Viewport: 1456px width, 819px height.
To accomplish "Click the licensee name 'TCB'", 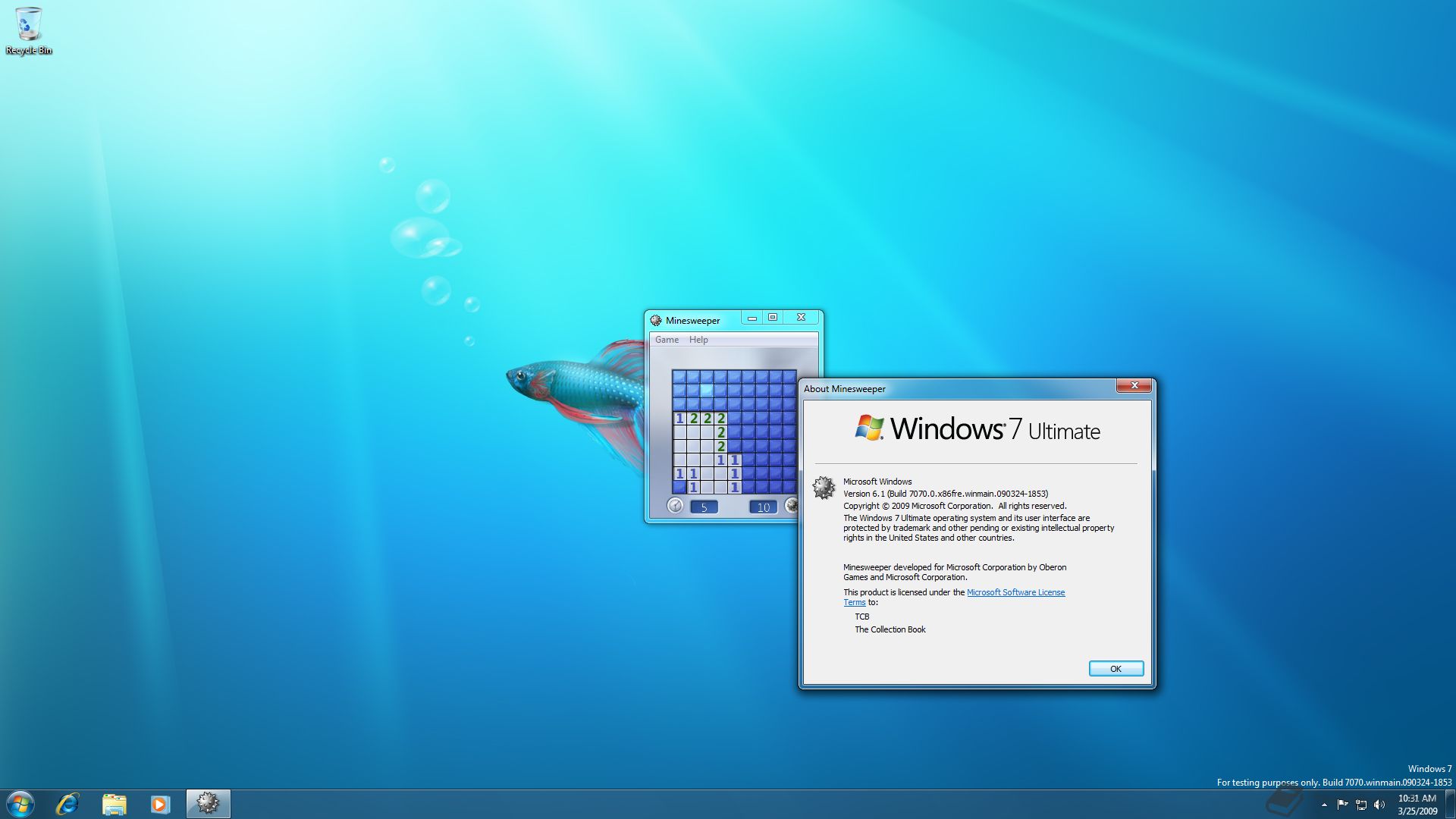I will click(862, 617).
